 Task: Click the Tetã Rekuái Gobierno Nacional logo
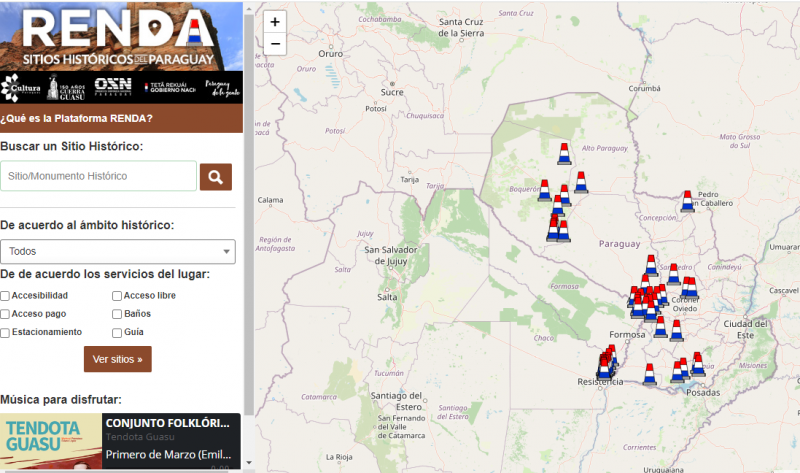[170, 88]
